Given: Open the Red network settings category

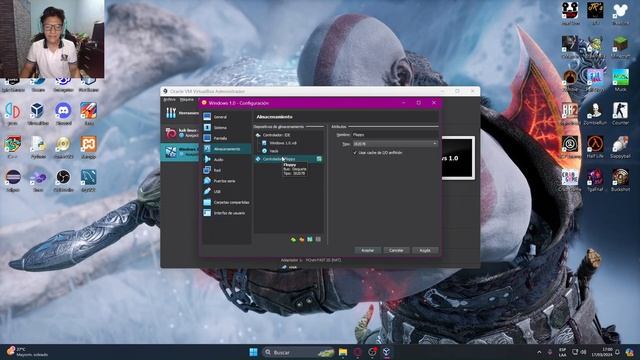Looking at the screenshot, I should click(x=227, y=170).
